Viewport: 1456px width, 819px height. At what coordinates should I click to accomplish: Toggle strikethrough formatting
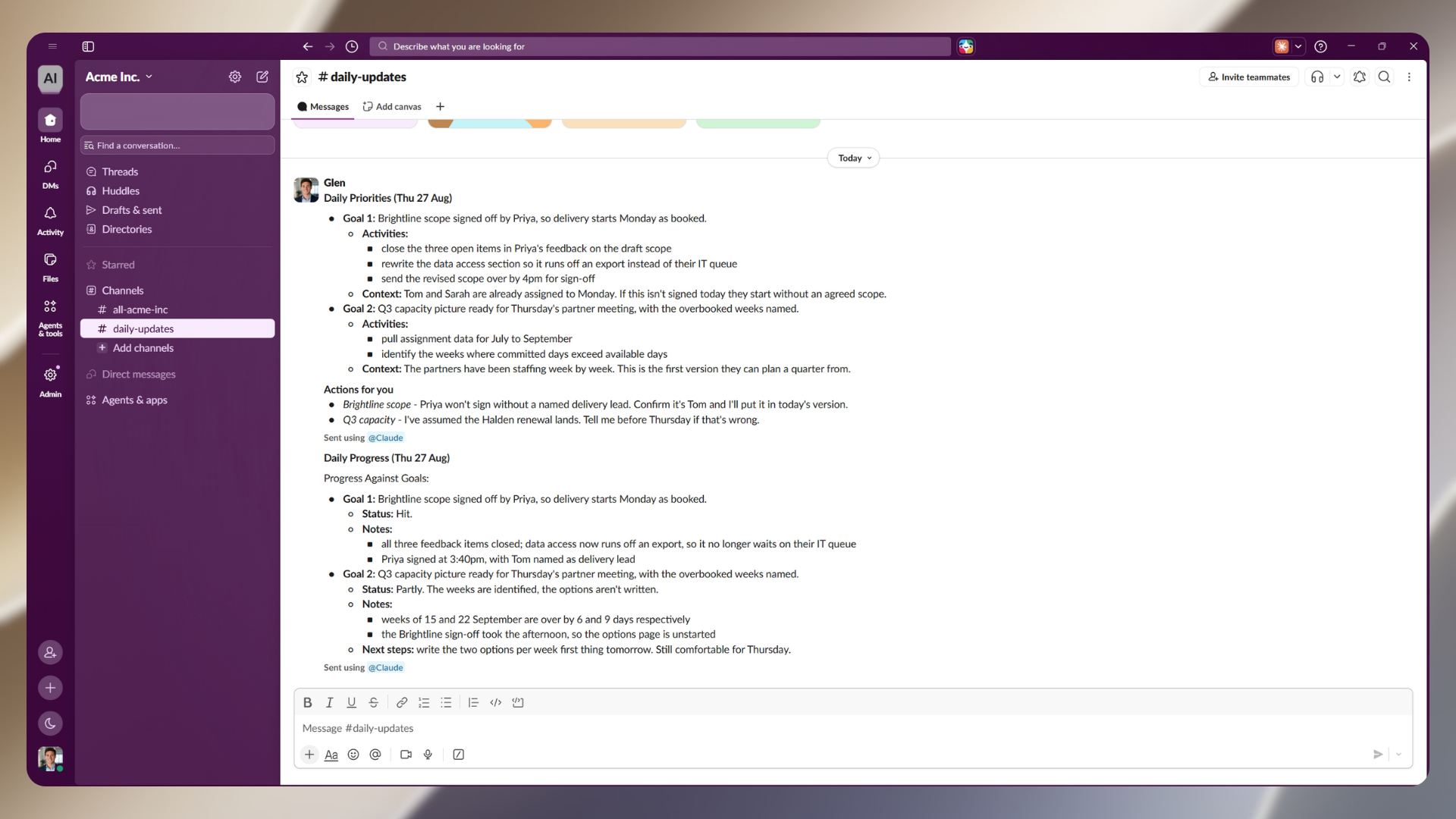click(373, 702)
